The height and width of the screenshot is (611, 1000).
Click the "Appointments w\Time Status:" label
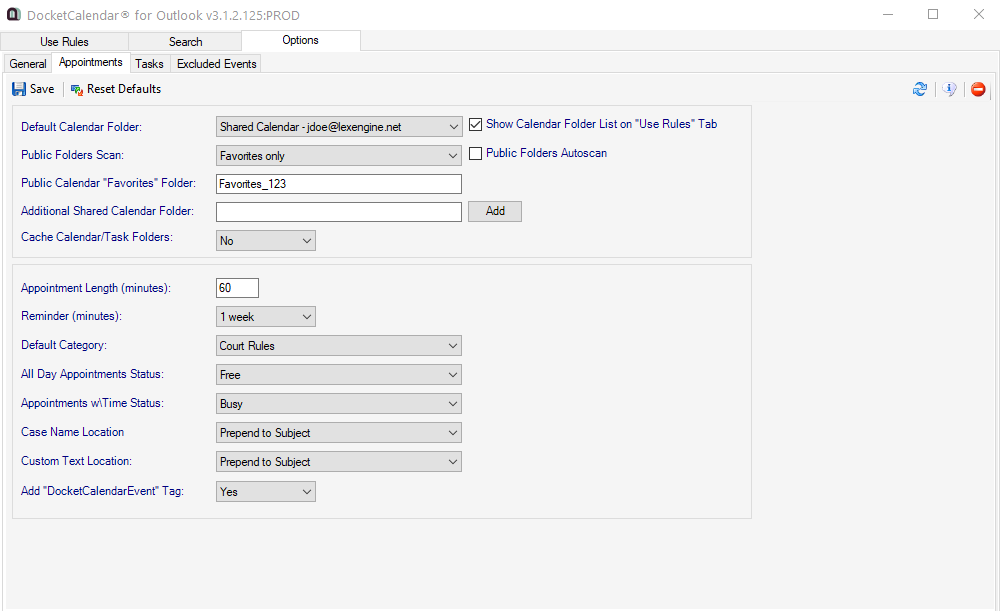click(92, 403)
